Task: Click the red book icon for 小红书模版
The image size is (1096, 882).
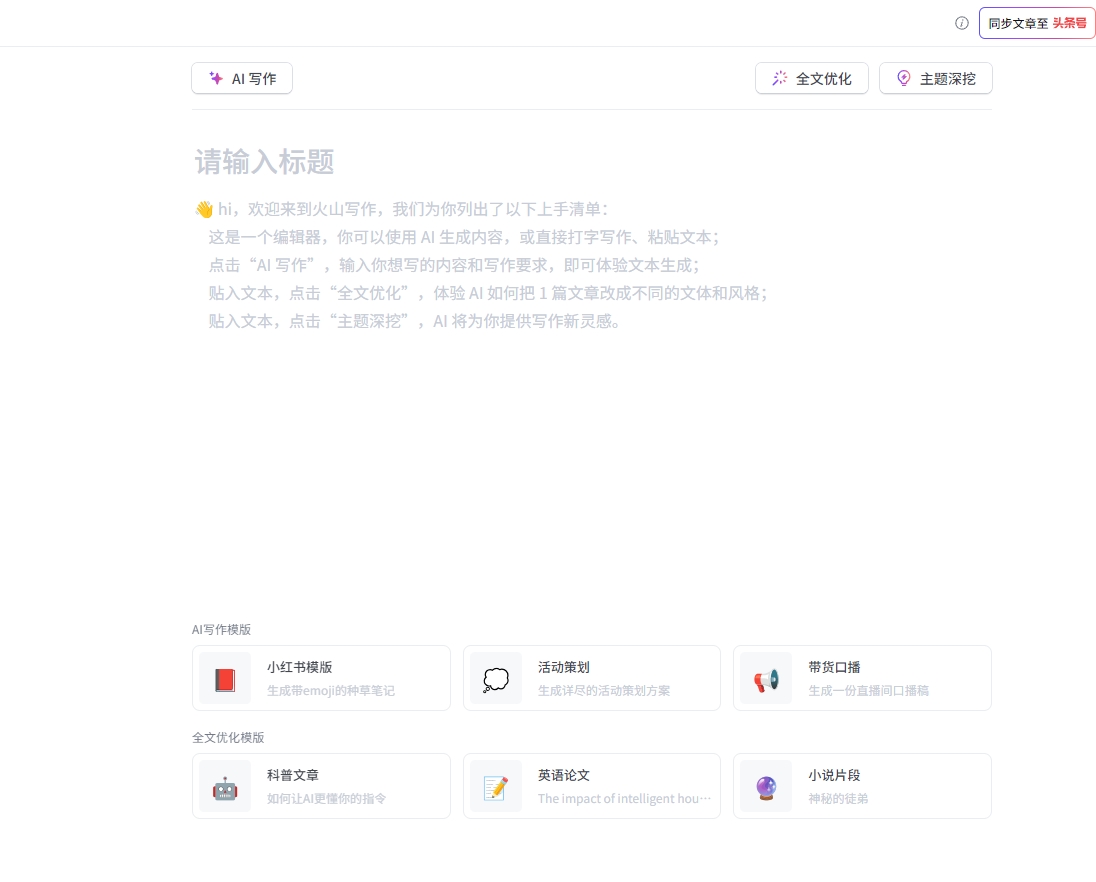Action: (225, 680)
